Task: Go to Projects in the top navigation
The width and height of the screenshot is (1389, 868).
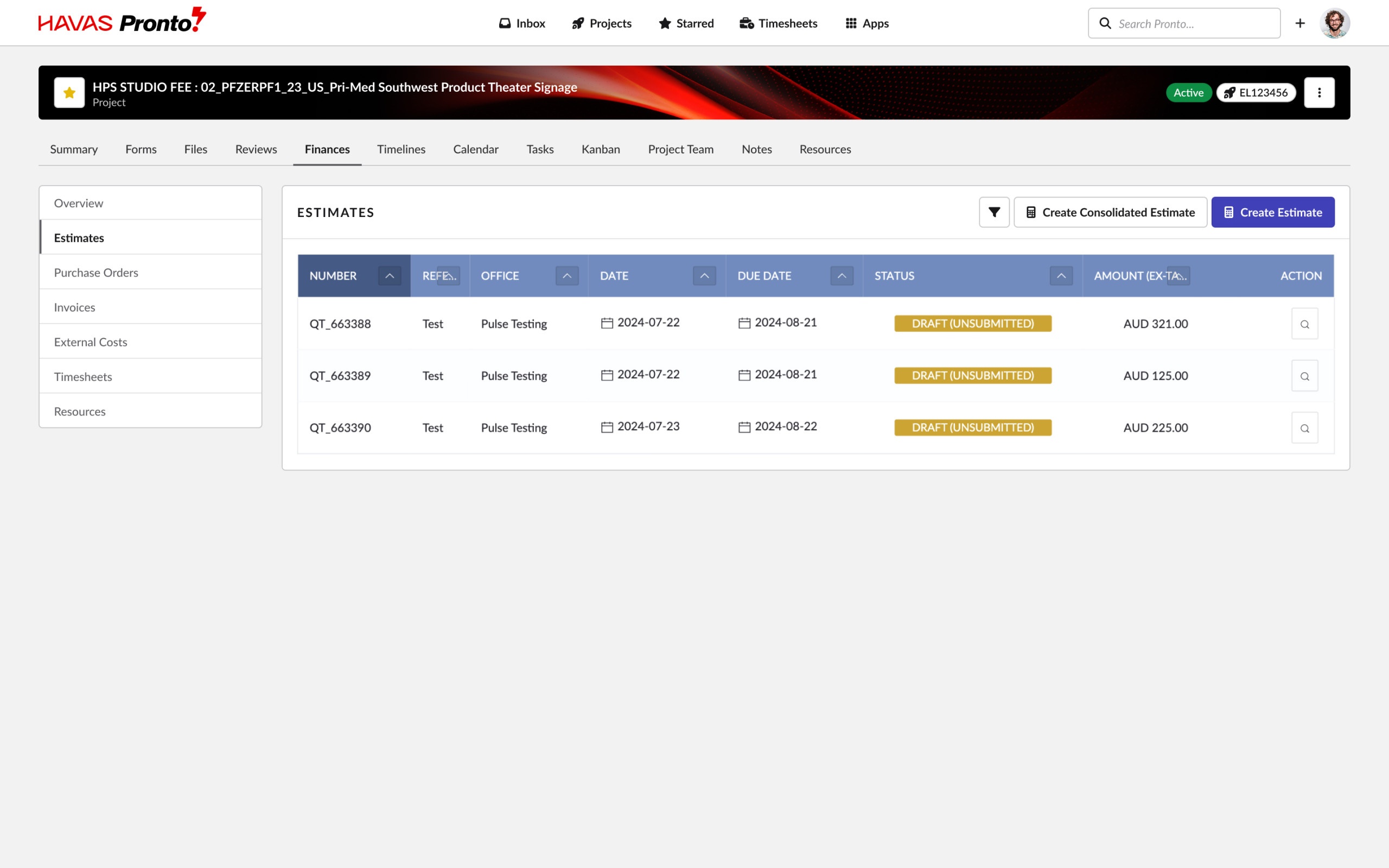Action: (602, 23)
